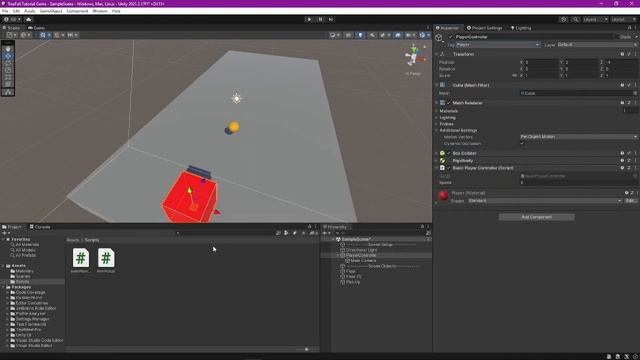
Task: Select the second script asset in Scripts
Action: coord(106,260)
